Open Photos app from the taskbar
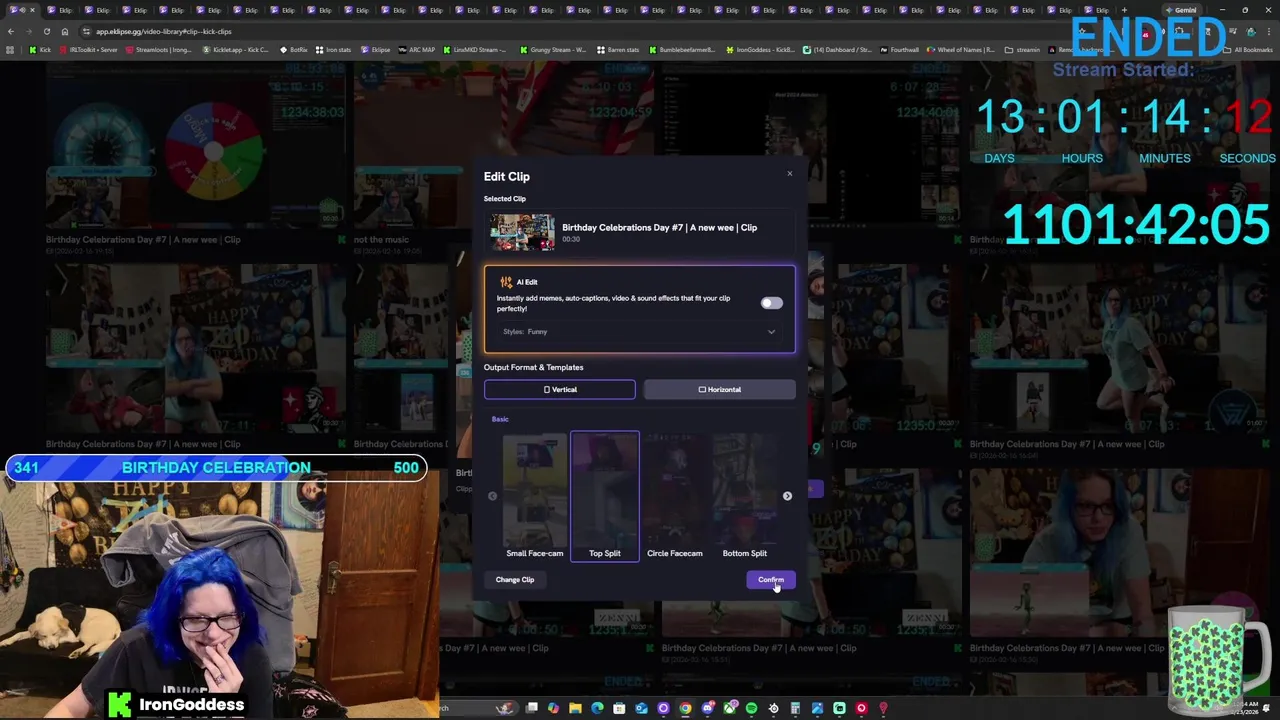 pos(817,708)
